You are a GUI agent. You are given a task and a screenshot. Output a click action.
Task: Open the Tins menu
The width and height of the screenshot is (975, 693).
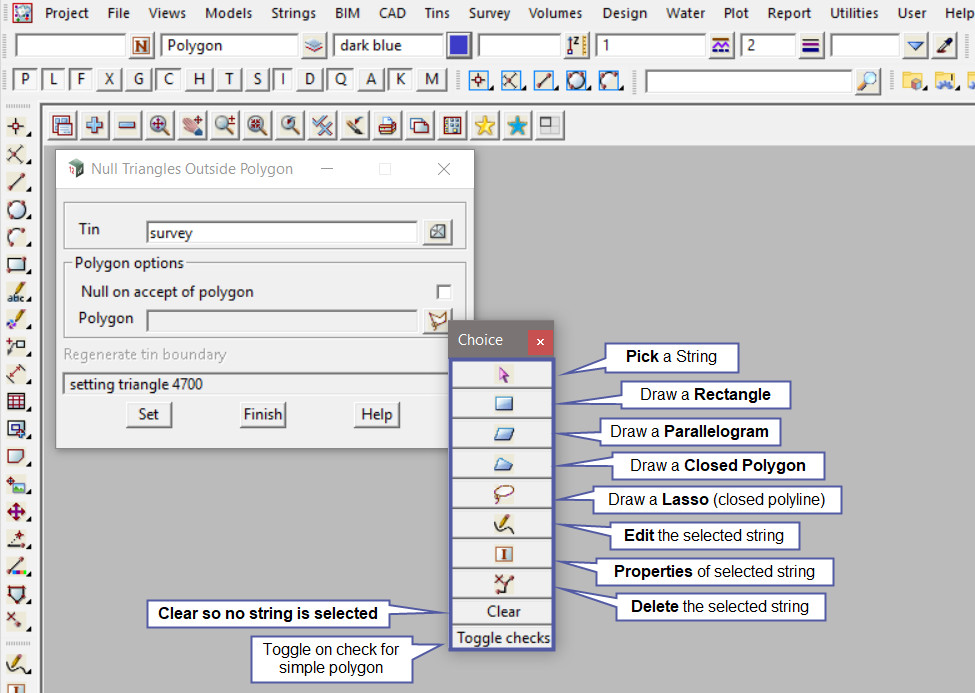click(x=436, y=13)
